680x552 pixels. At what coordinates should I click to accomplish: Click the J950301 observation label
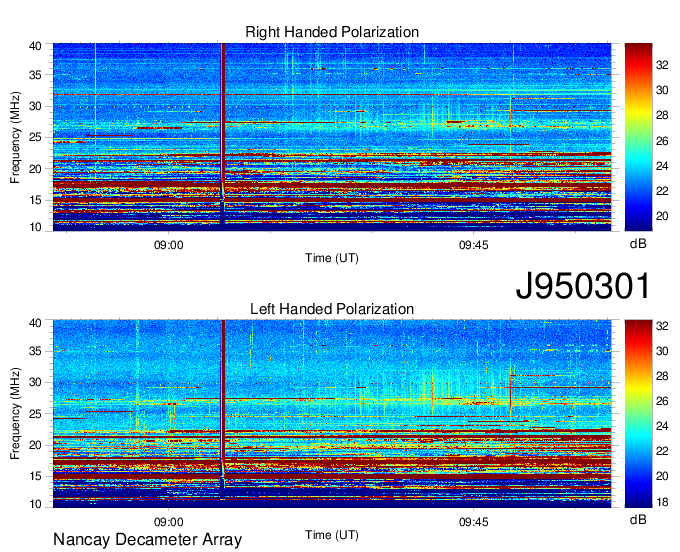(x=583, y=286)
